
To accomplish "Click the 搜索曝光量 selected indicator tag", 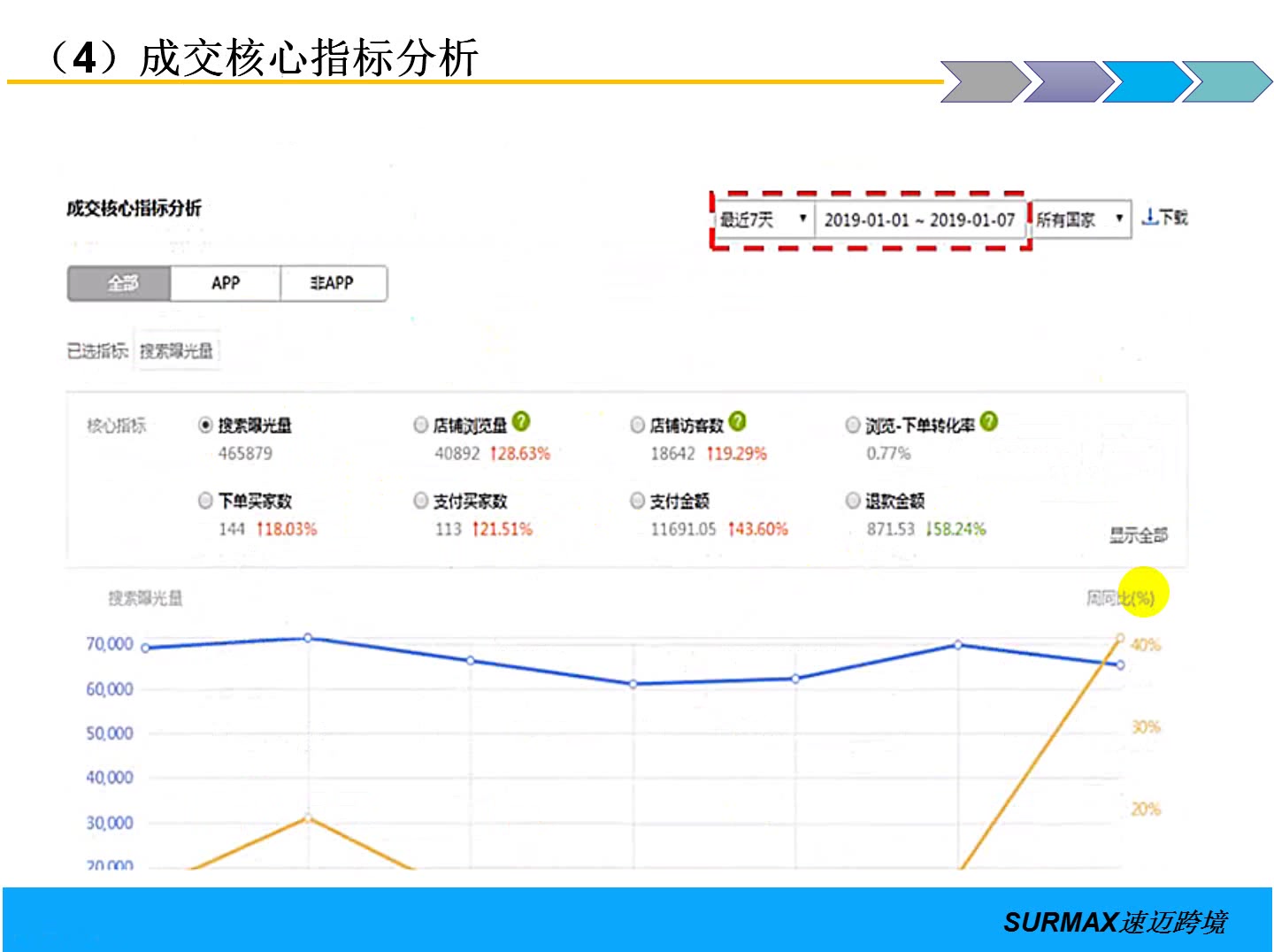I will click(177, 349).
